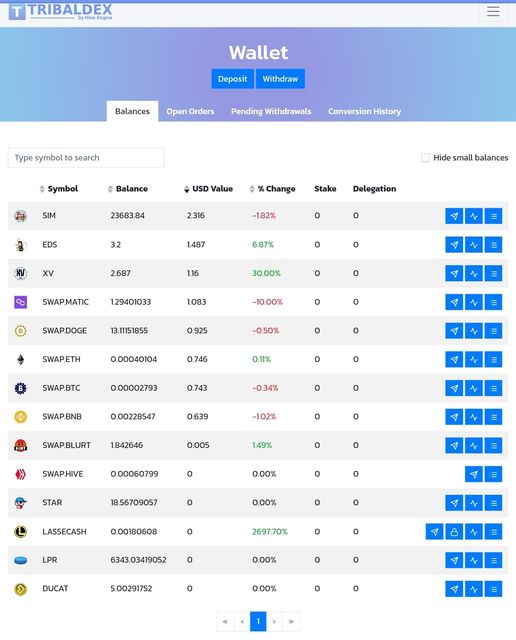Click the STAR token logo
This screenshot has height=640, width=516.
pyautogui.click(x=20, y=502)
